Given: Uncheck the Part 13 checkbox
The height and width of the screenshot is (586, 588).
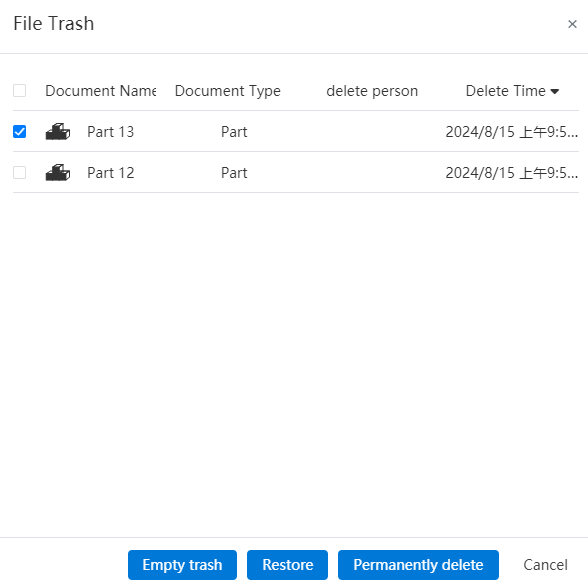Looking at the screenshot, I should pos(20,132).
